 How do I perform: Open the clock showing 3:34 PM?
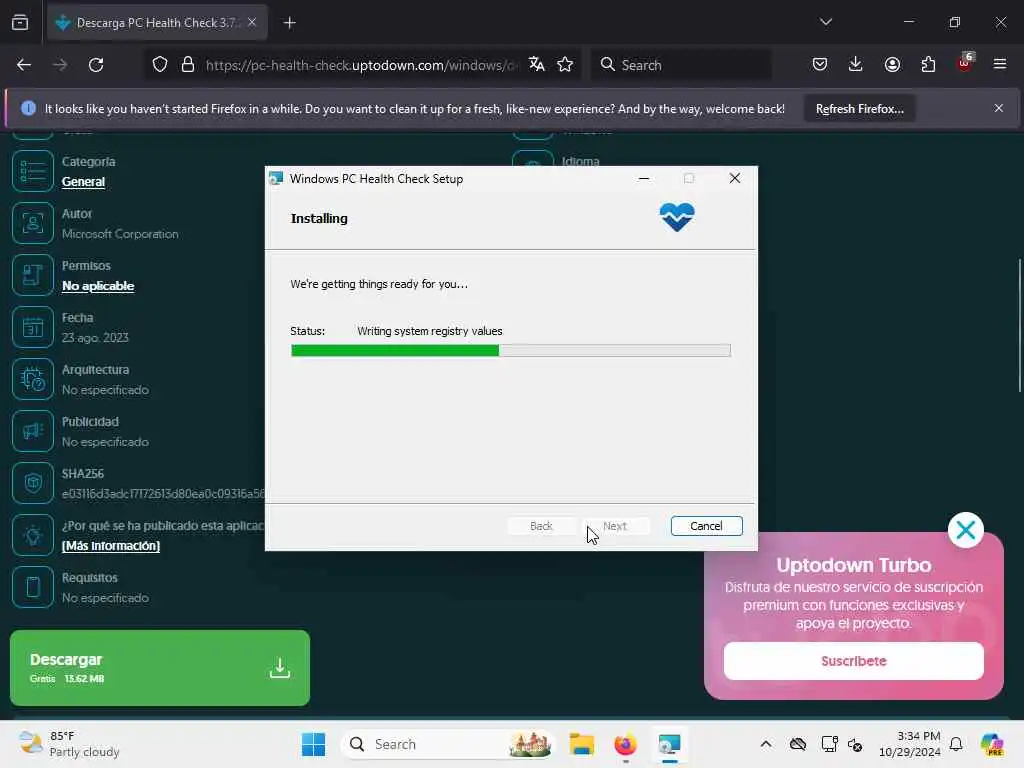910,744
